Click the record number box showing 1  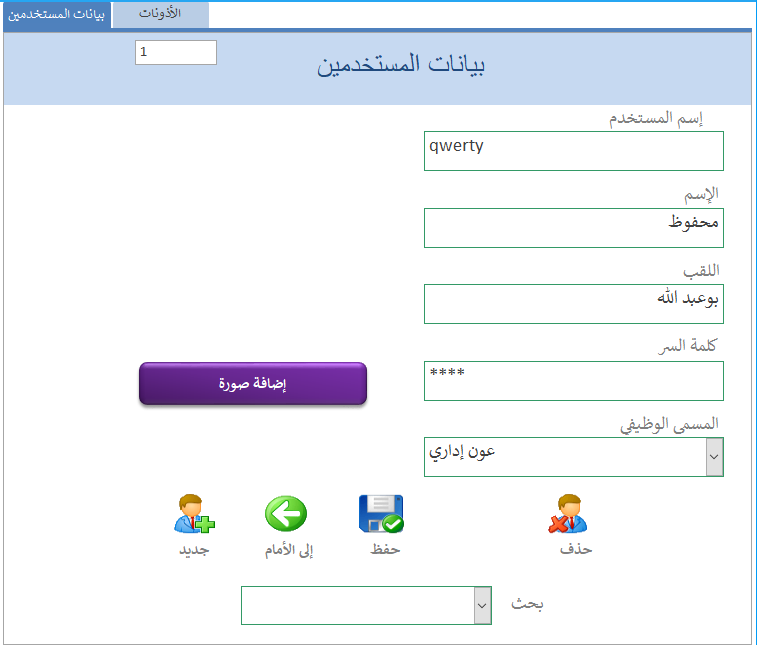pos(175,52)
